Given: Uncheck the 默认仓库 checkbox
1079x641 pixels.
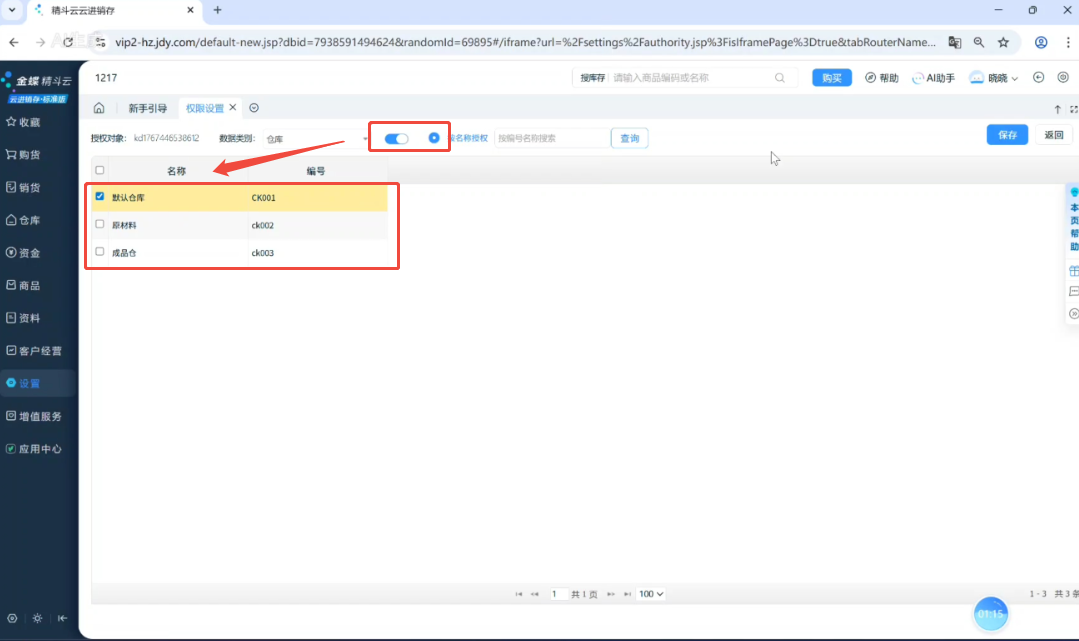Looking at the screenshot, I should [100, 197].
